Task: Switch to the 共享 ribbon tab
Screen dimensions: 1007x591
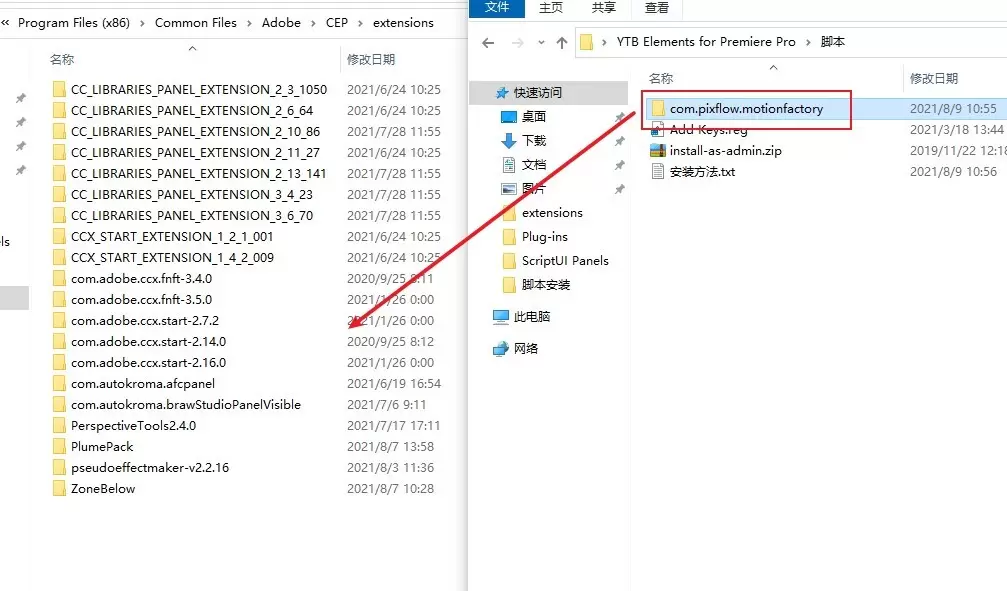Action: pyautogui.click(x=603, y=8)
